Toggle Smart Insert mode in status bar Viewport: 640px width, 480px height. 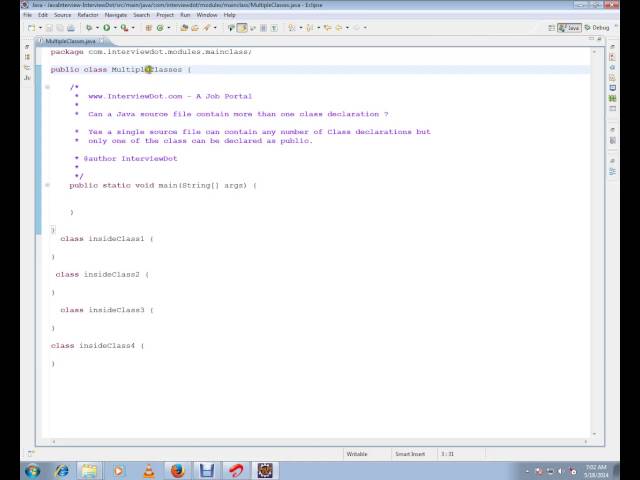click(x=410, y=454)
